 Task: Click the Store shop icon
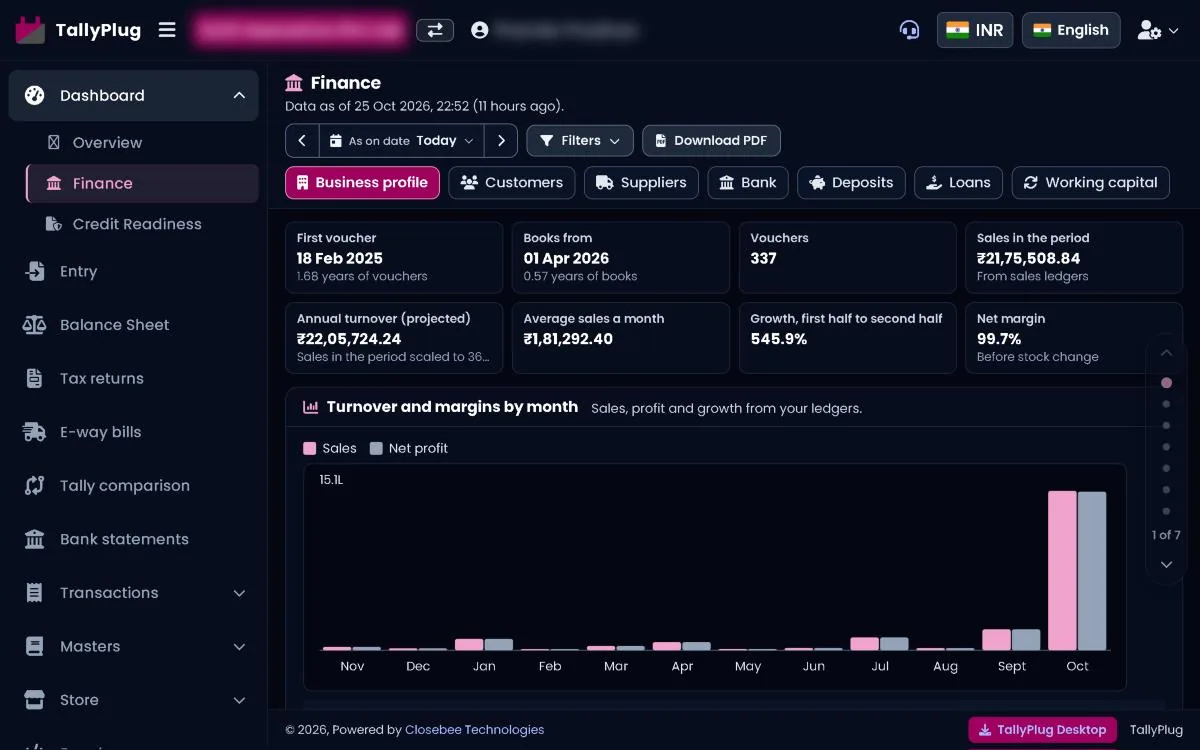35,700
